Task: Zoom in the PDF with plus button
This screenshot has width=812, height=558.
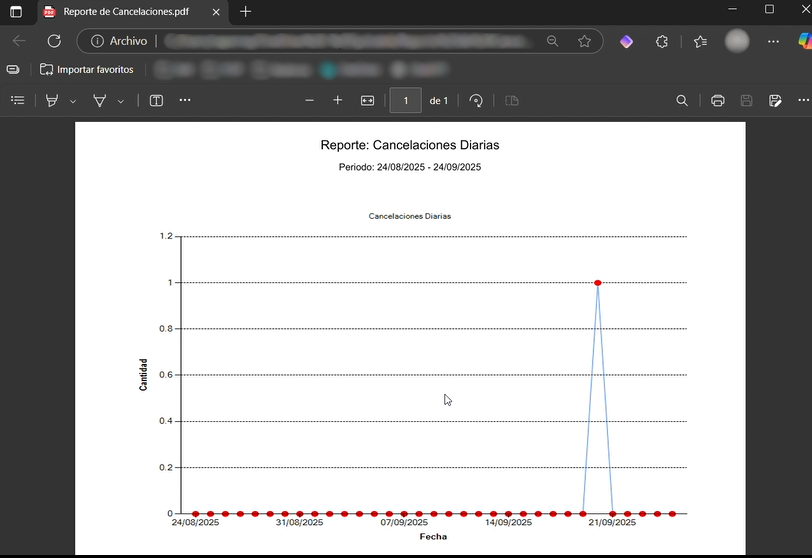Action: [x=338, y=101]
